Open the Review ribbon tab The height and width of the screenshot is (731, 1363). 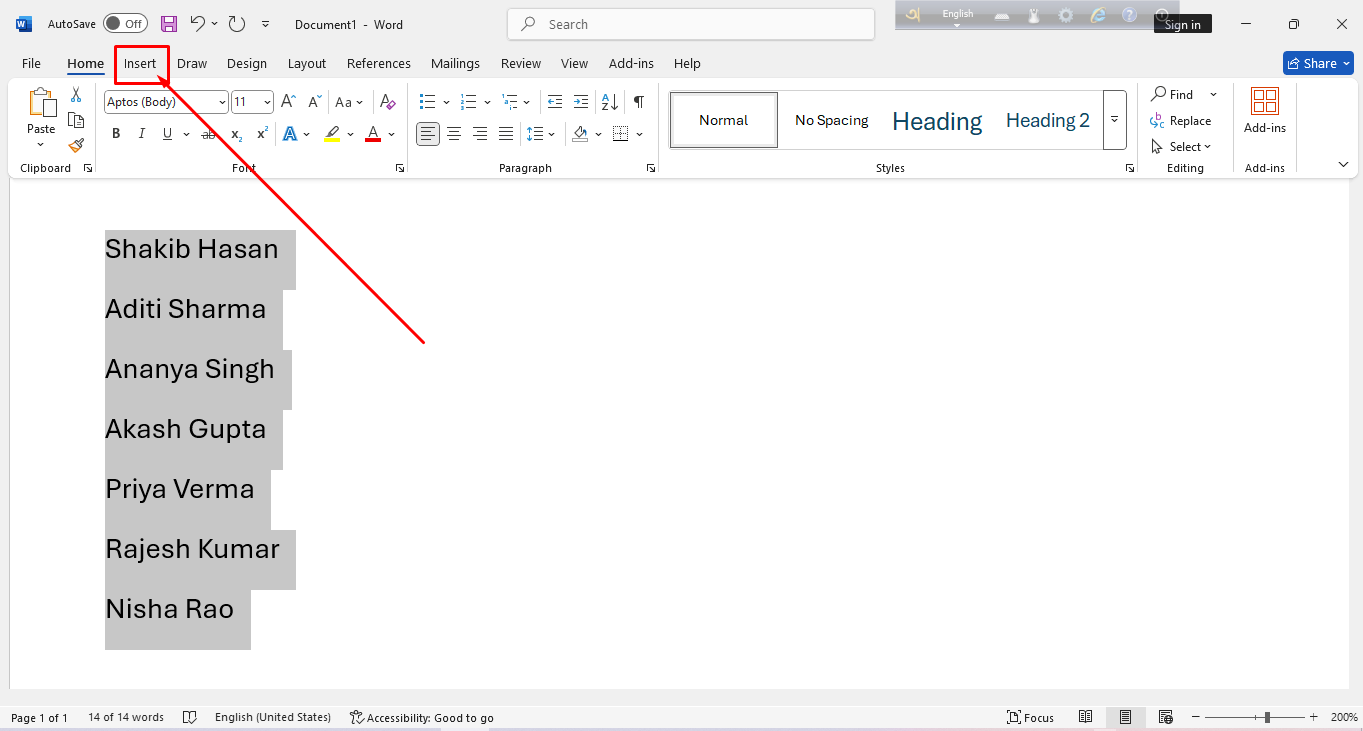(520, 63)
